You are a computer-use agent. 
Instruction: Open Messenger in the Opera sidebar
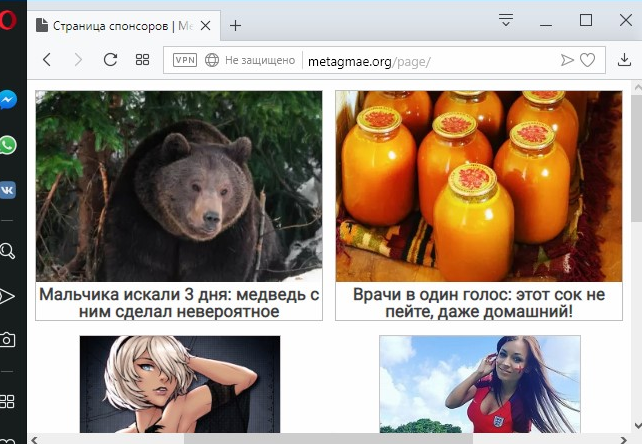pos(8,101)
